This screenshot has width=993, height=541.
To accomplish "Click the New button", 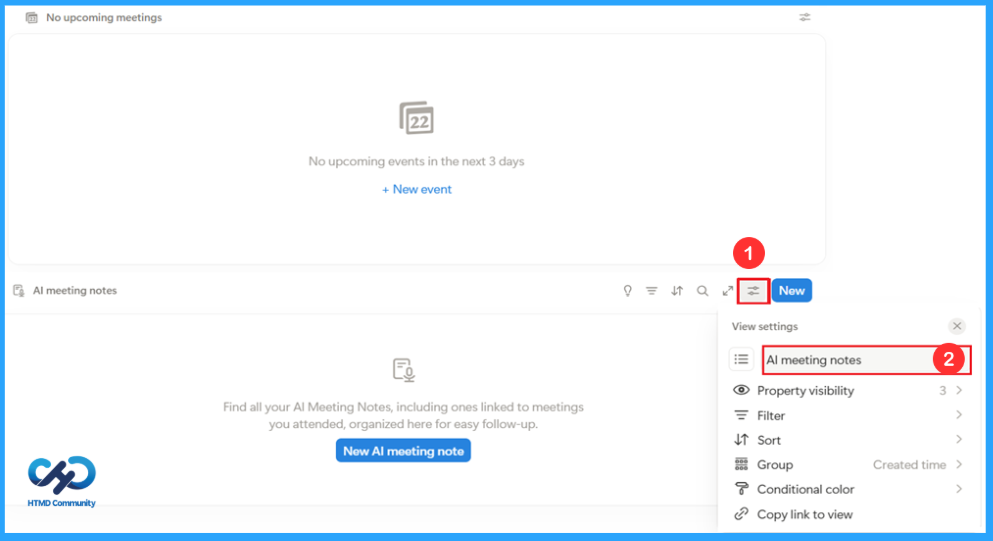I will 792,291.
